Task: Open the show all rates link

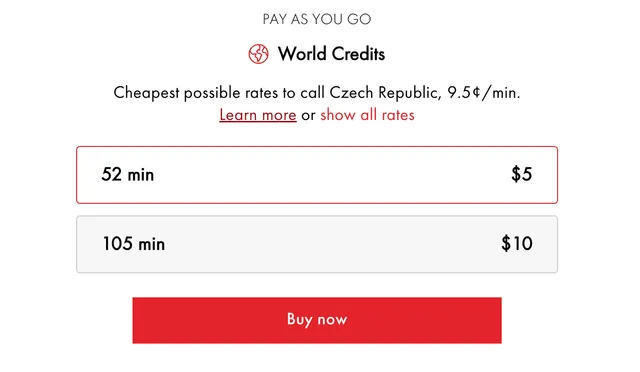Action: pyautogui.click(x=367, y=115)
